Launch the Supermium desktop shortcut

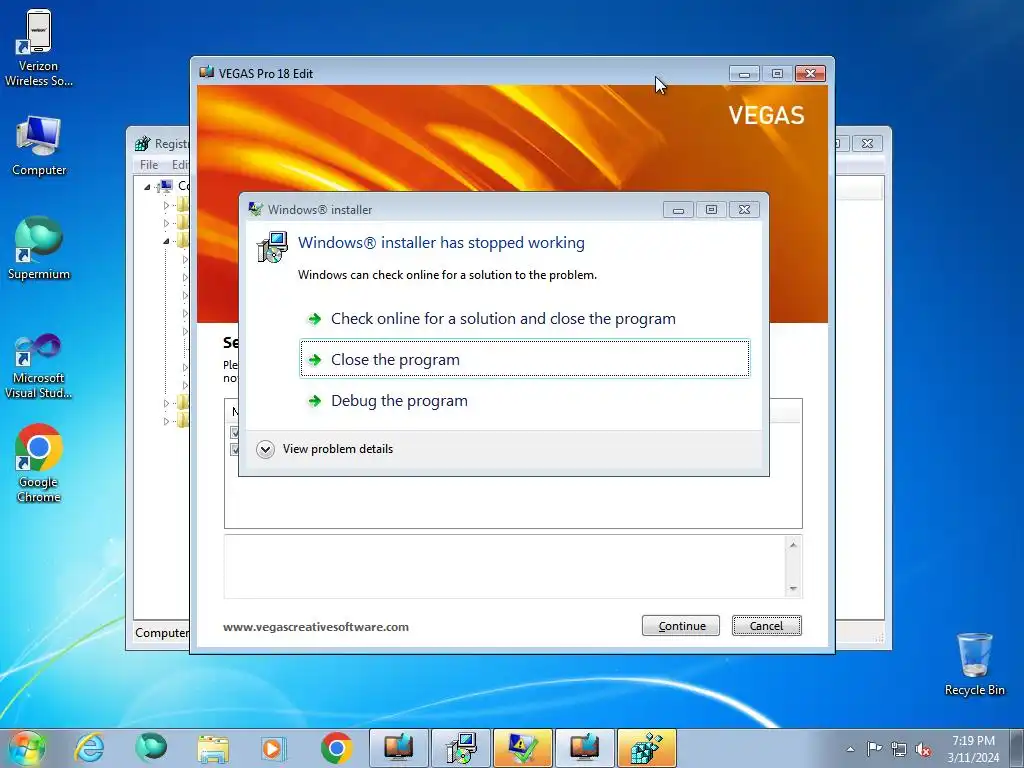(39, 248)
